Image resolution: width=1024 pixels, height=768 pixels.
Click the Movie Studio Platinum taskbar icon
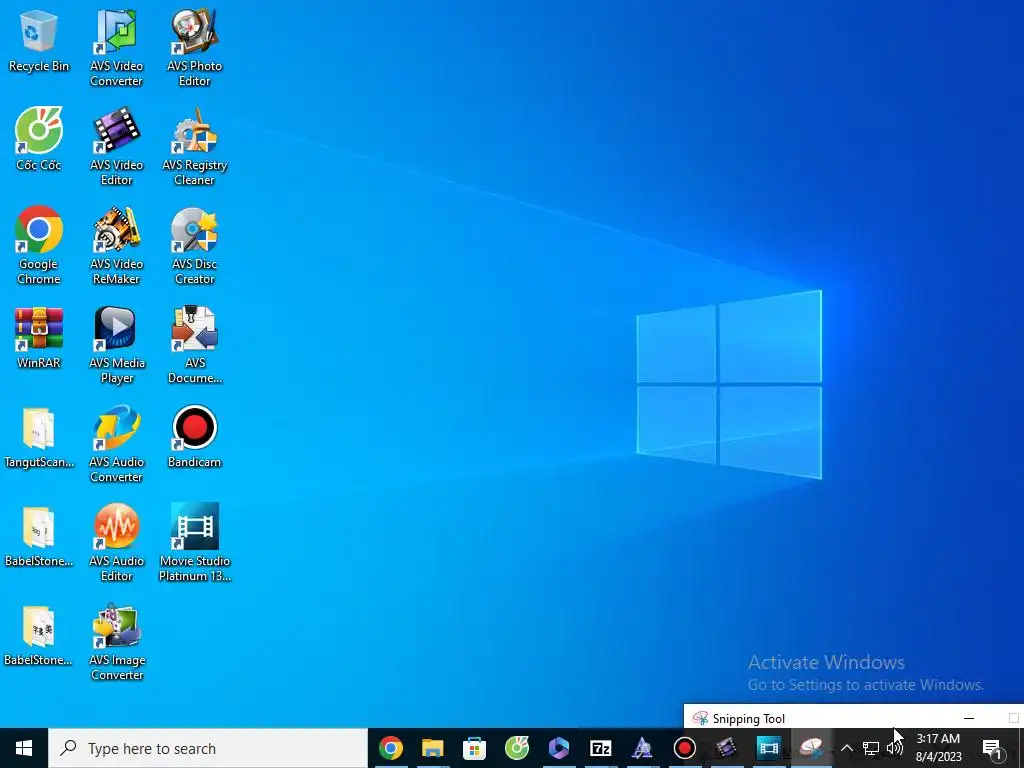coord(769,748)
